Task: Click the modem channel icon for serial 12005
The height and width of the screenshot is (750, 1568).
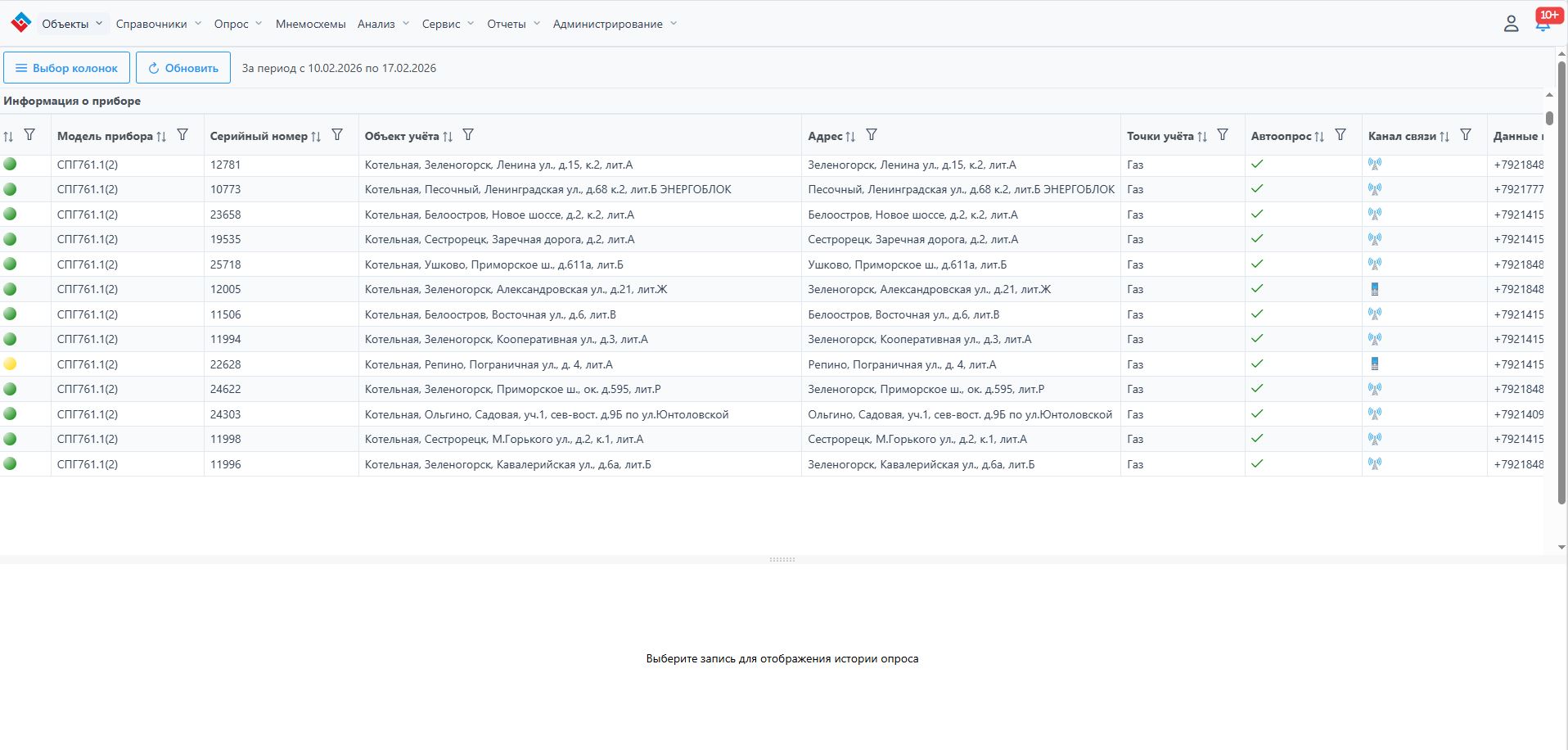Action: click(1374, 289)
